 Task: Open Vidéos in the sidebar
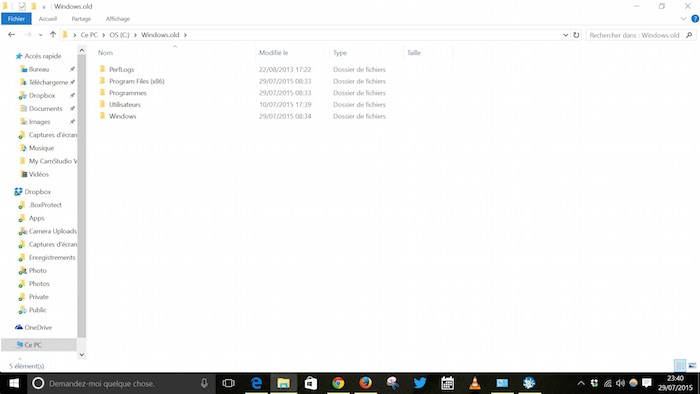coord(38,174)
